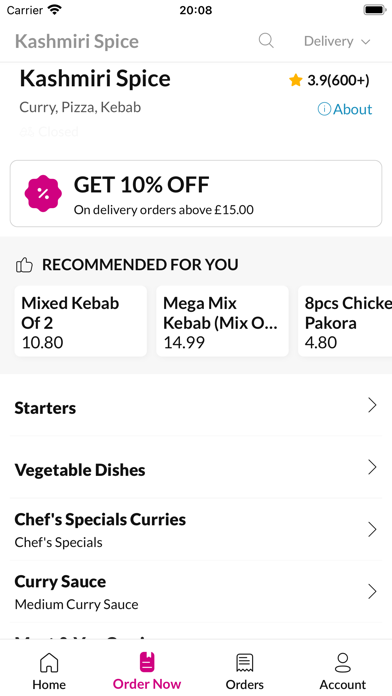Open the Delivery dropdown
The image size is (392, 696).
coord(337,41)
